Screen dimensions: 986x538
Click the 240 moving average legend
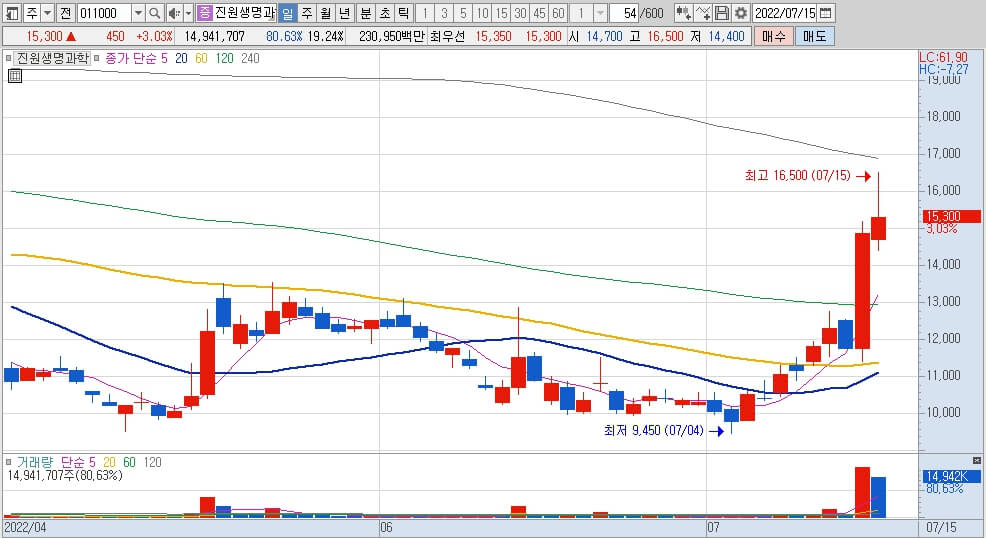click(250, 58)
